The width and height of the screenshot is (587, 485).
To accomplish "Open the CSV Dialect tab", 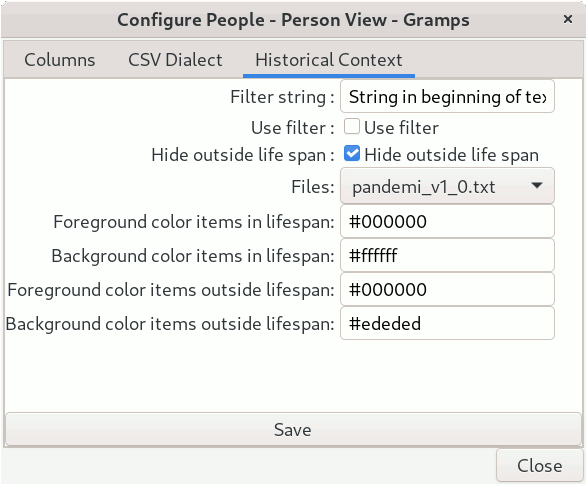I will click(175, 60).
